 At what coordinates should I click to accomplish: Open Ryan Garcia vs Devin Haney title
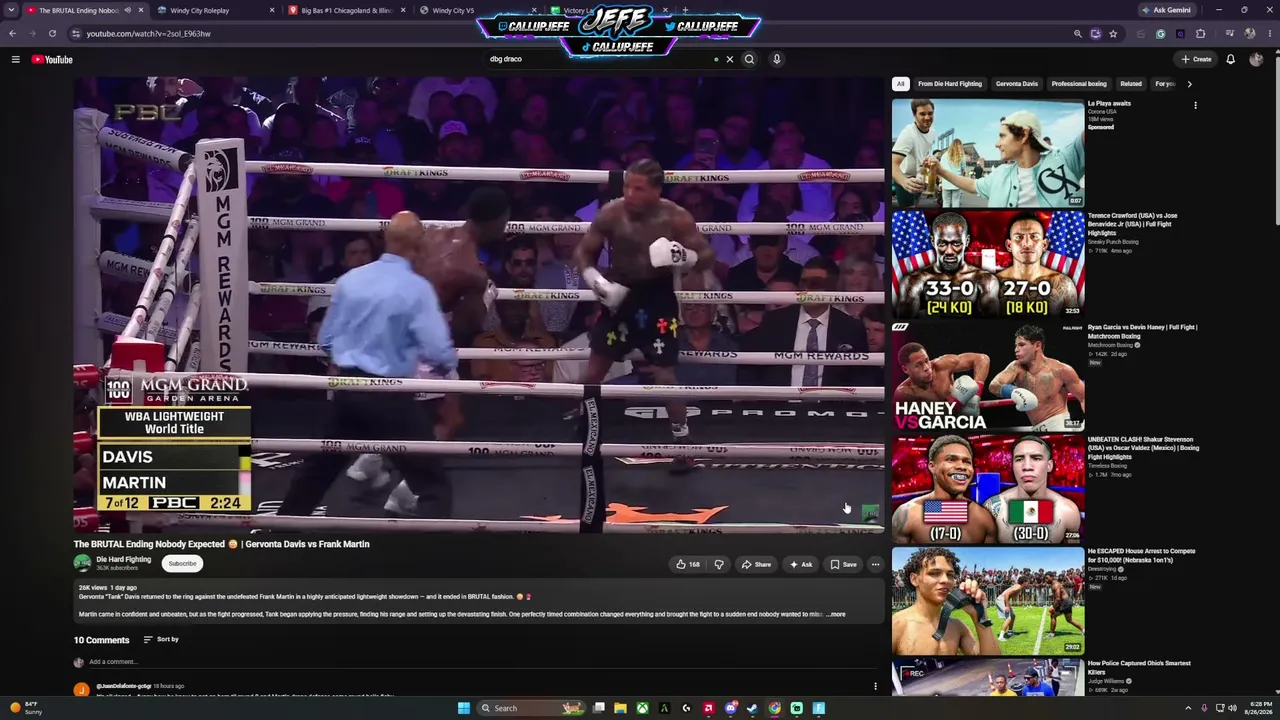point(1143,331)
